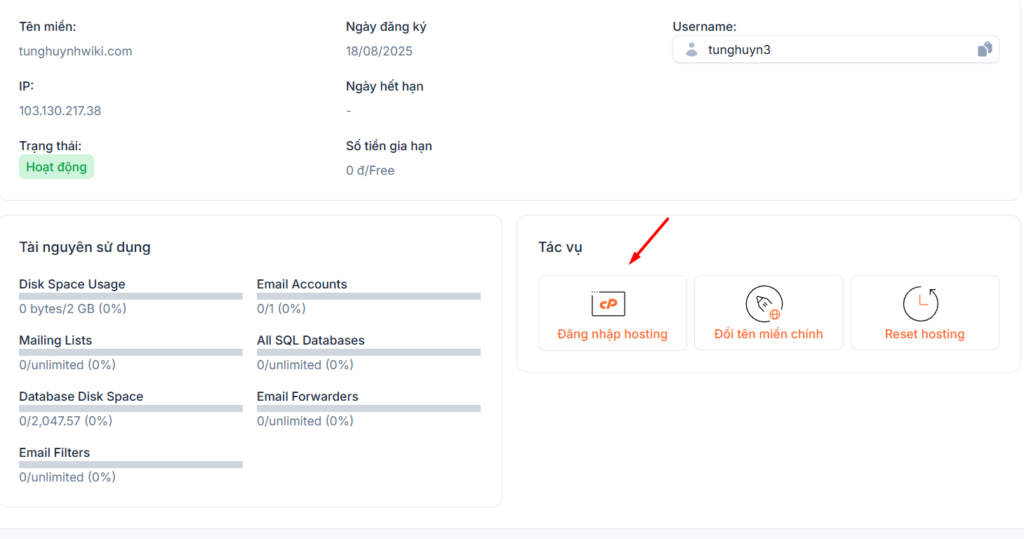Click the value 0/1 (0%)
The width and height of the screenshot is (1024, 539).
coord(281,308)
